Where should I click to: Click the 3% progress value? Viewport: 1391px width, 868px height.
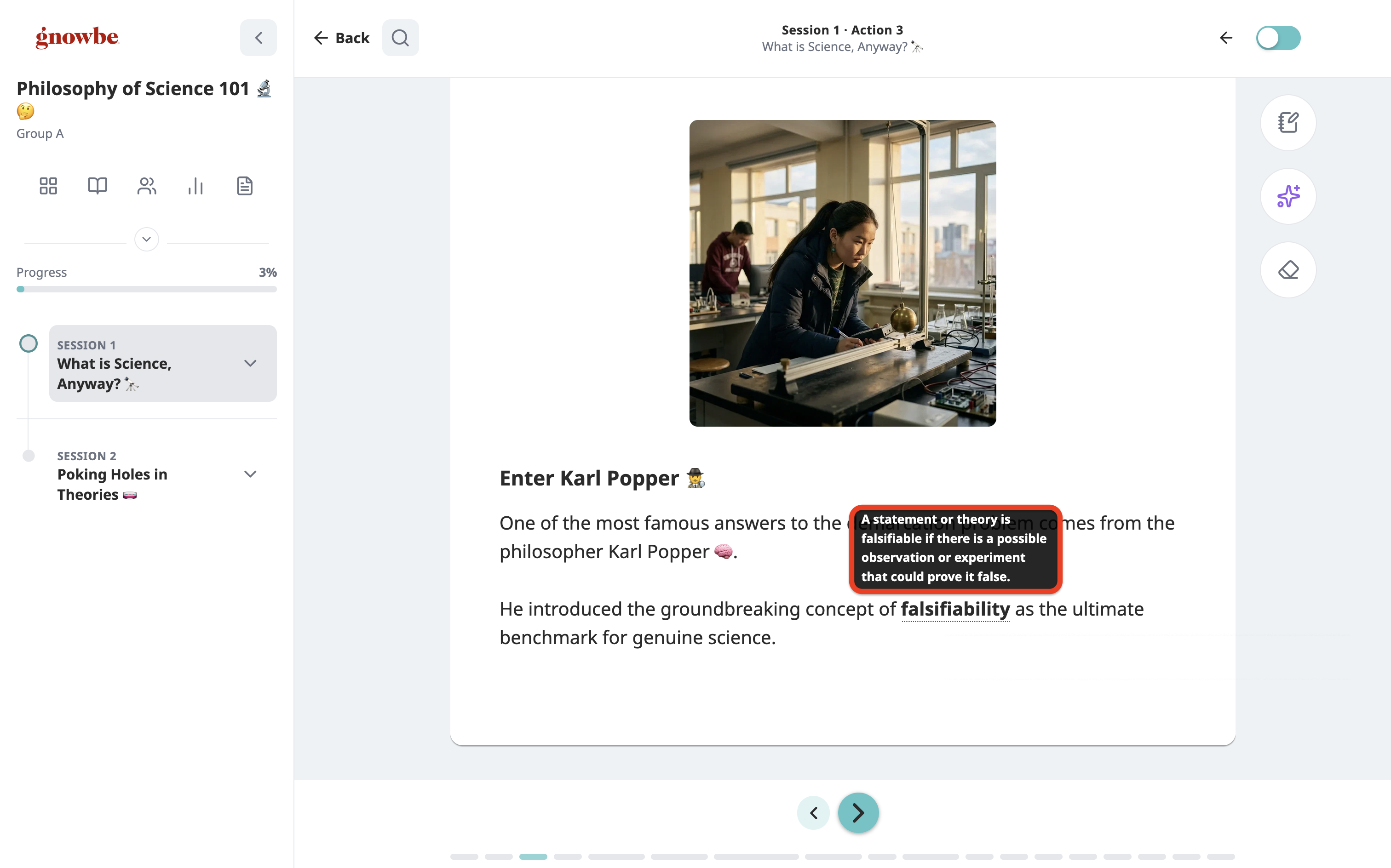(268, 272)
